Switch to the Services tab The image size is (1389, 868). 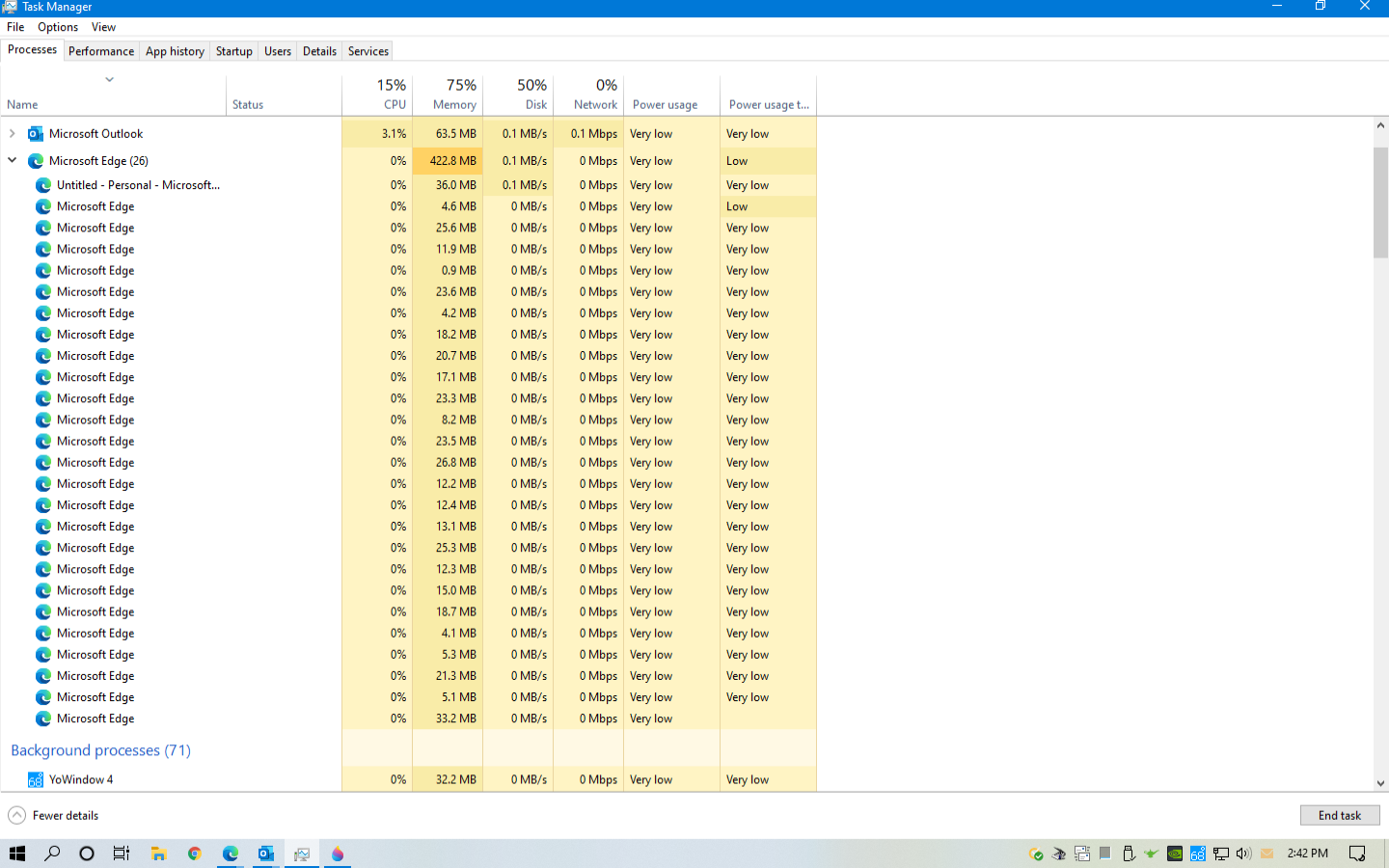point(368,51)
